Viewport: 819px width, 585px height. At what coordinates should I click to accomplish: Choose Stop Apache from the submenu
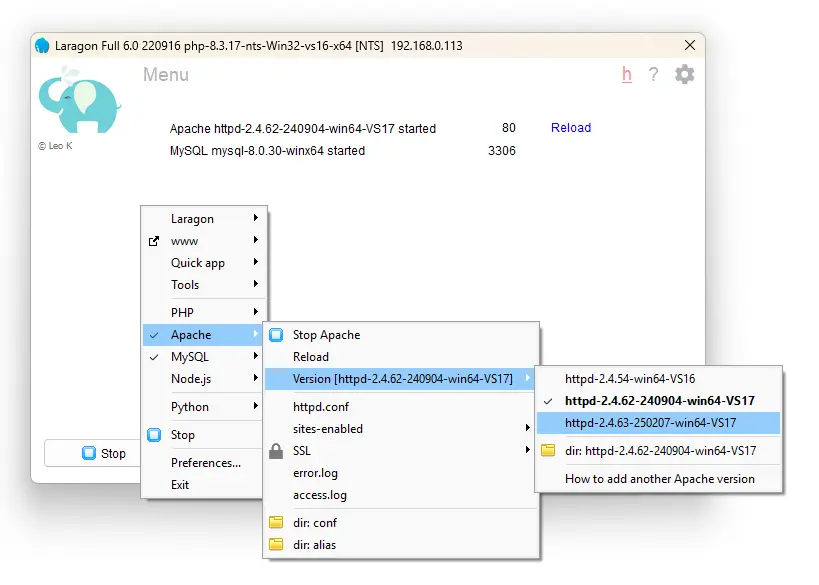(x=401, y=335)
